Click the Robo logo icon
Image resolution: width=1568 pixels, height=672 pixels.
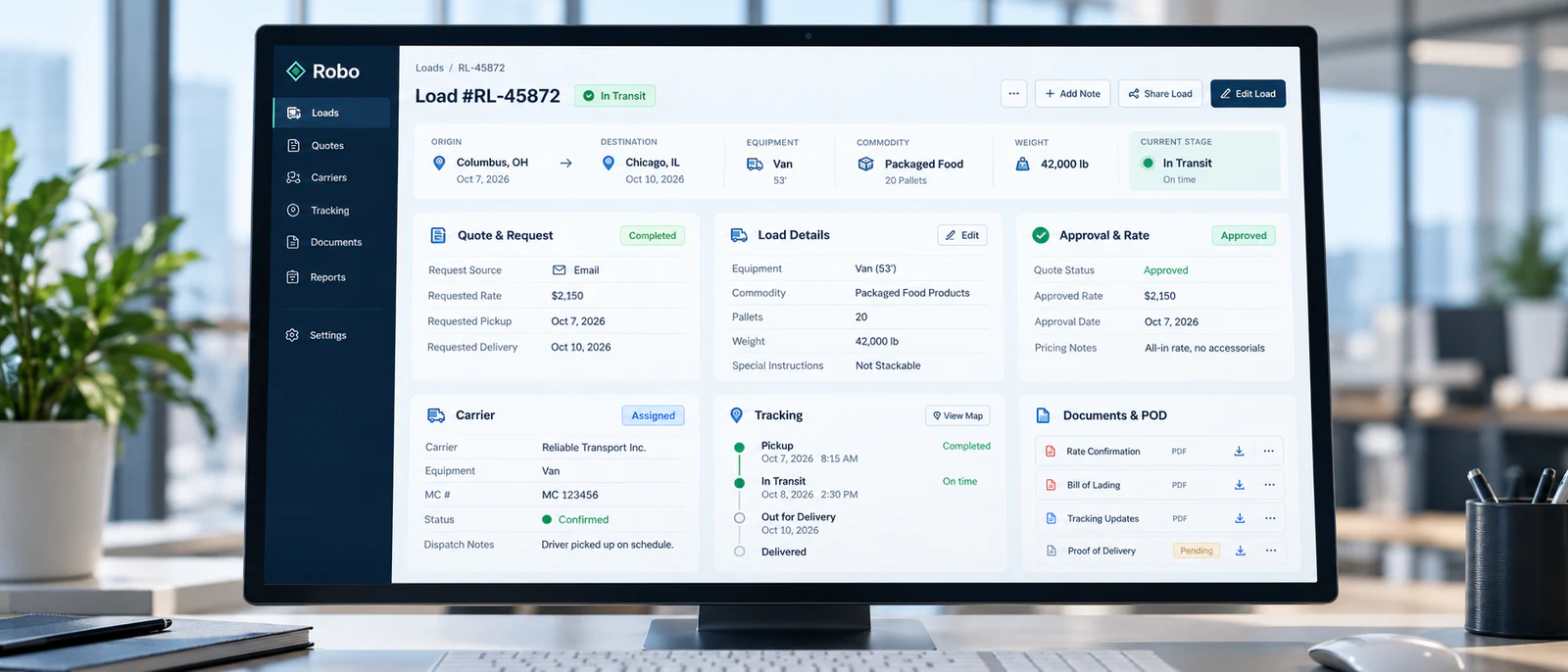pyautogui.click(x=296, y=72)
